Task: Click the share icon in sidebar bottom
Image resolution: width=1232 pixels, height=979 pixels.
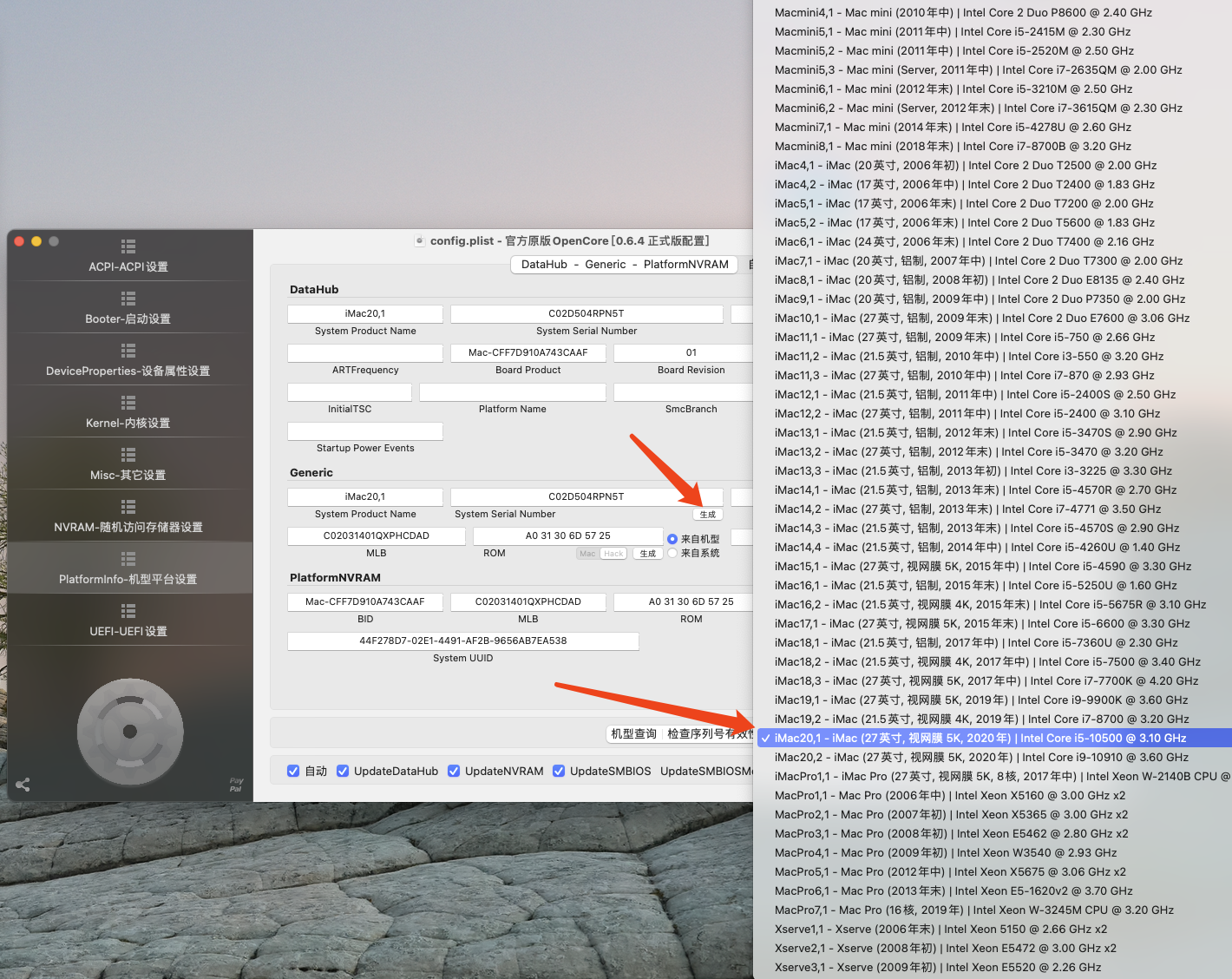Action: coord(23,785)
